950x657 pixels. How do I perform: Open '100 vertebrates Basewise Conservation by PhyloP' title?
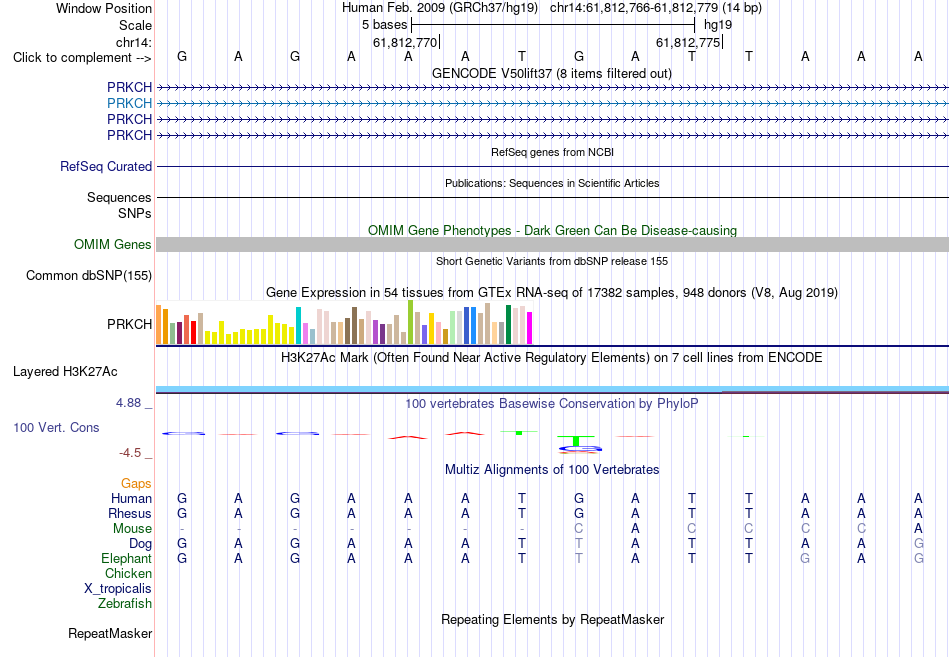pyautogui.click(x=552, y=403)
